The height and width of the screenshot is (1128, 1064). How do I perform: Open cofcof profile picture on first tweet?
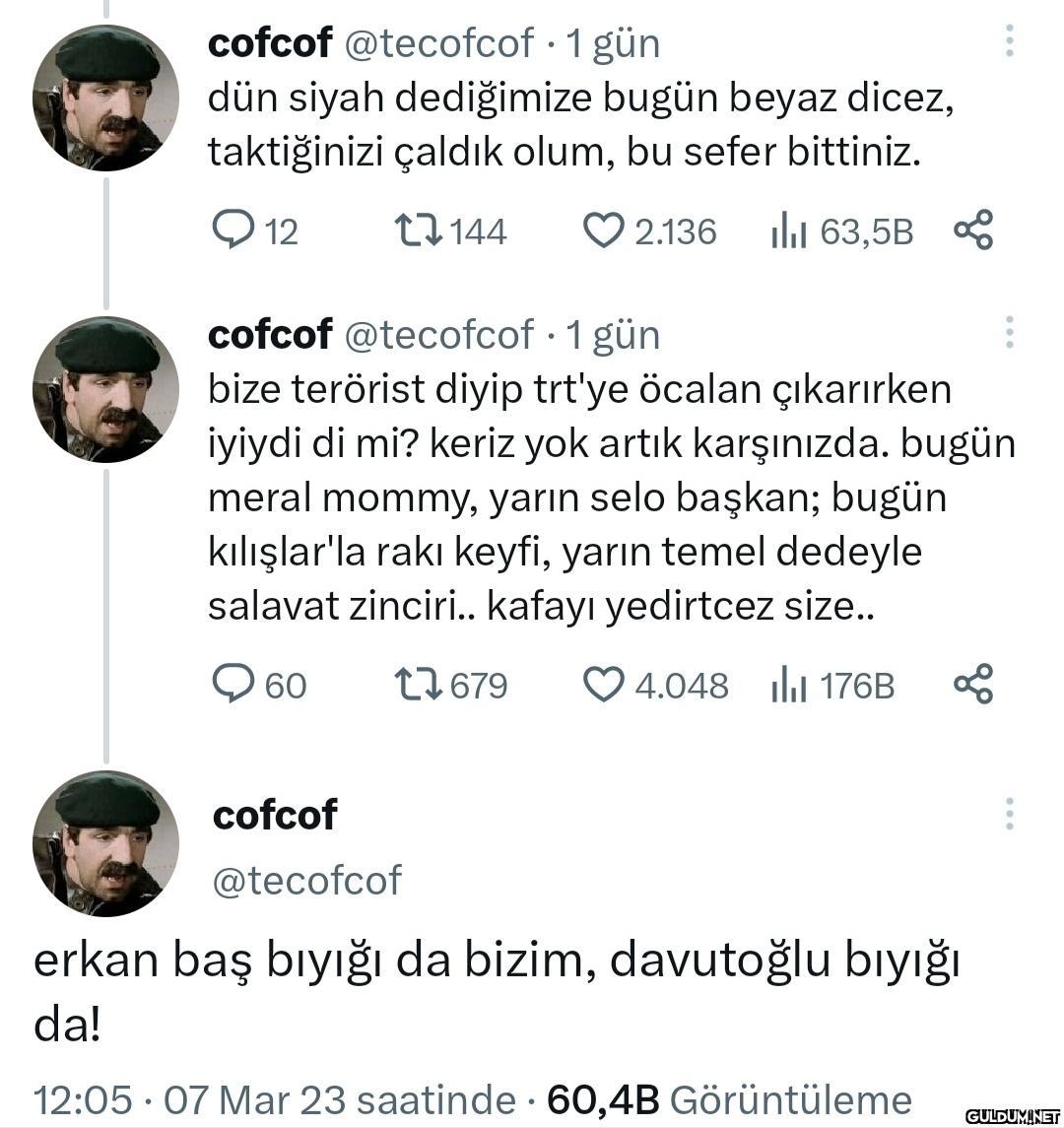105,98
